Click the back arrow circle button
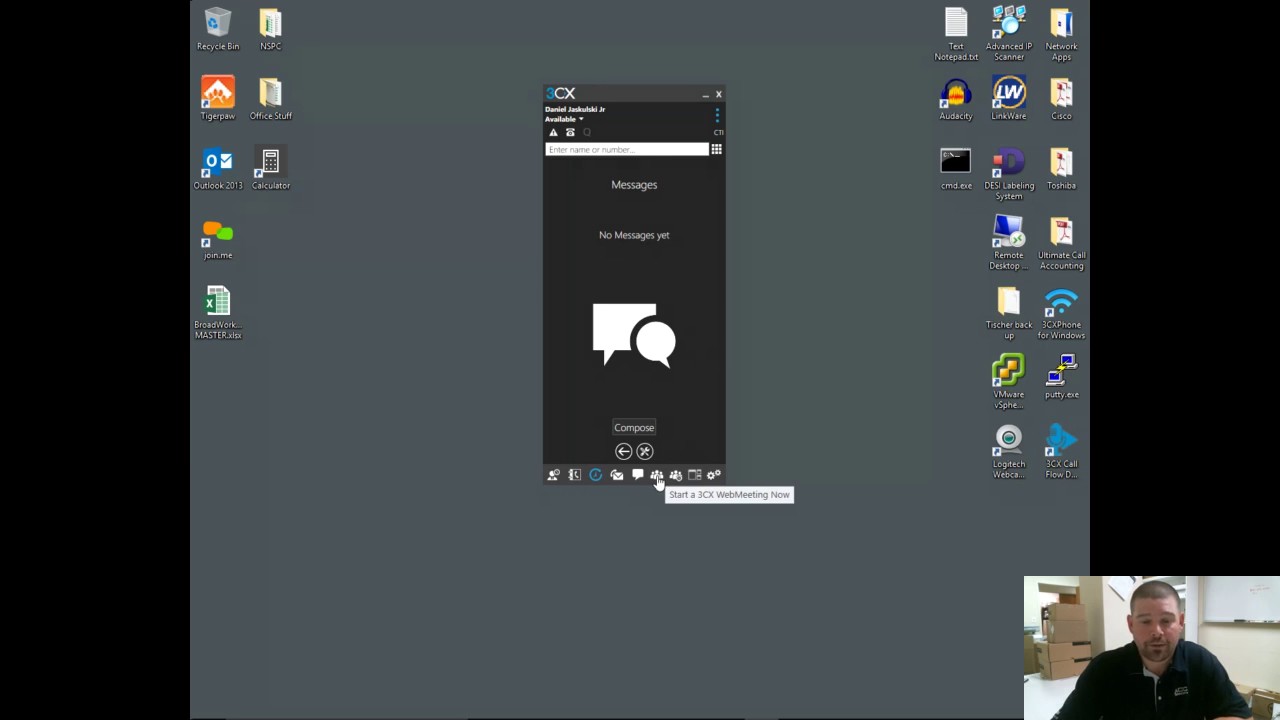Viewport: 1280px width, 720px height. point(623,452)
